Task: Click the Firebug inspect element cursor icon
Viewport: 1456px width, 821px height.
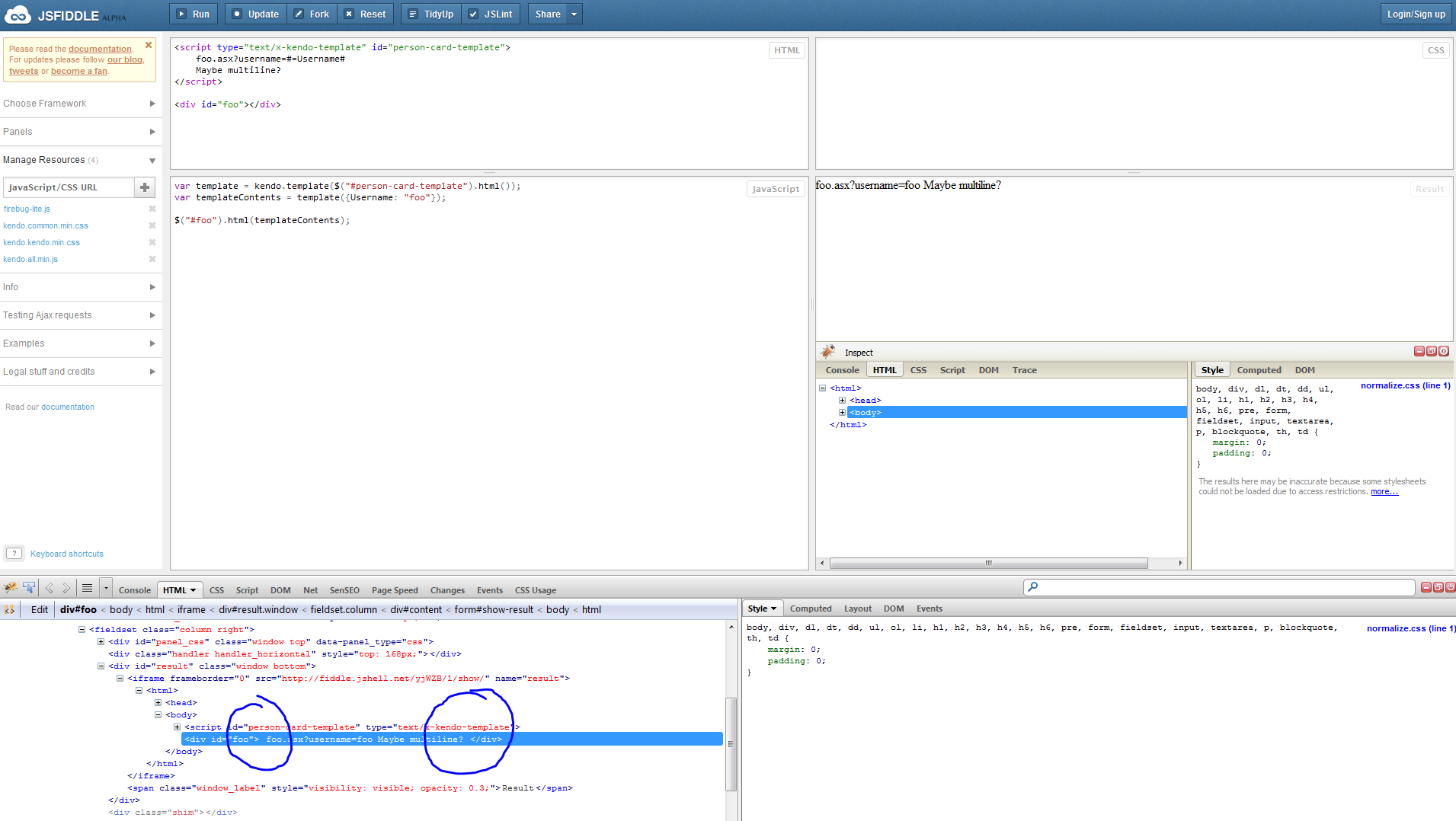Action: (x=29, y=588)
